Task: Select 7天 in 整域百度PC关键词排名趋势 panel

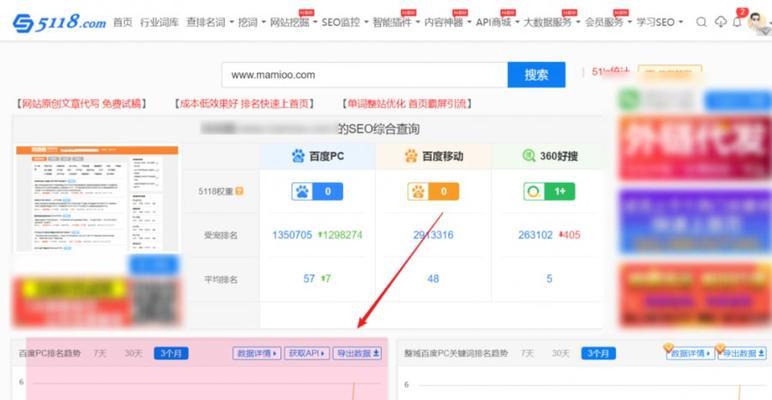Action: (527, 353)
